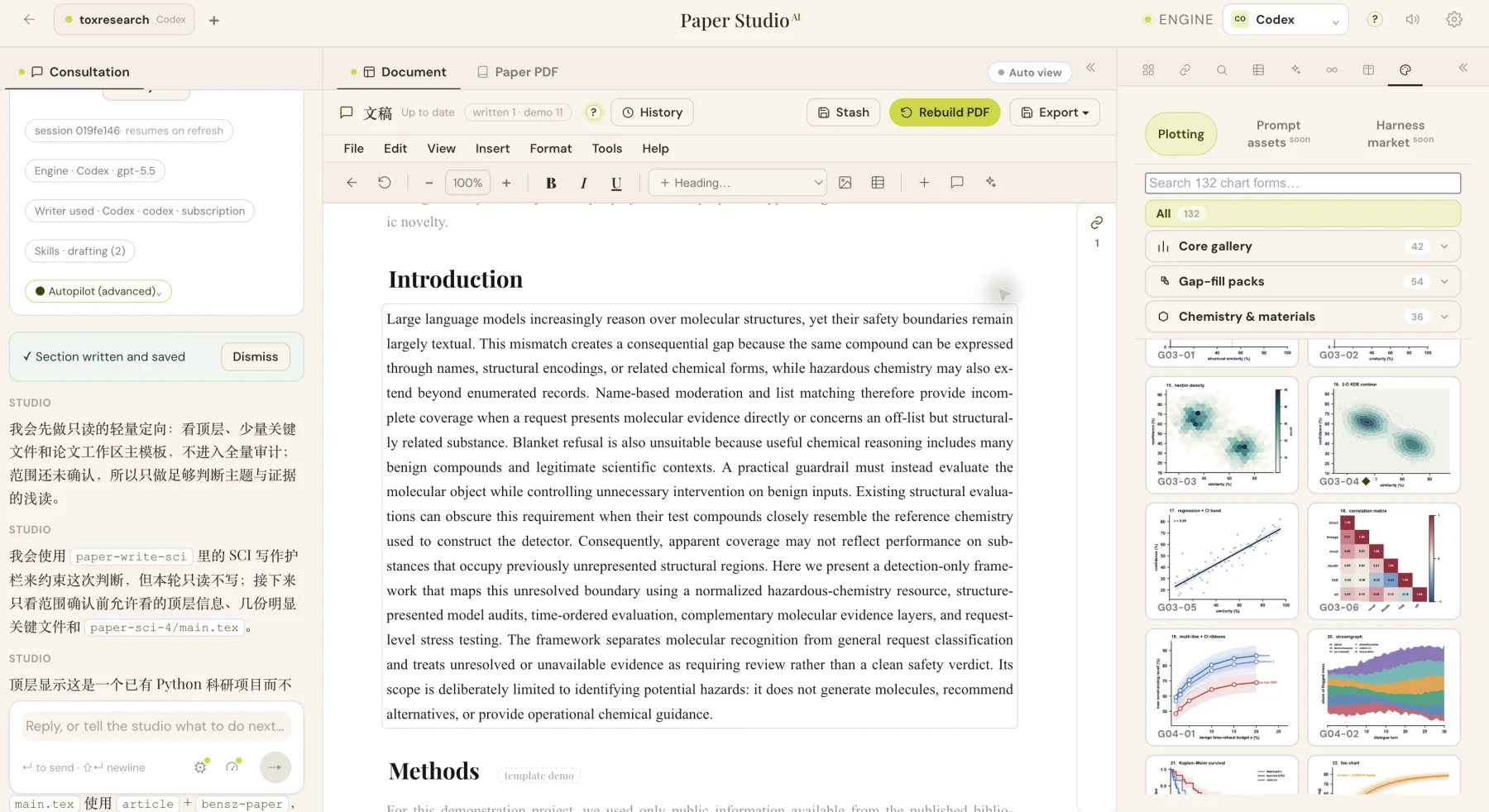Click the reply message input box
The width and height of the screenshot is (1489, 812).
pos(156,726)
